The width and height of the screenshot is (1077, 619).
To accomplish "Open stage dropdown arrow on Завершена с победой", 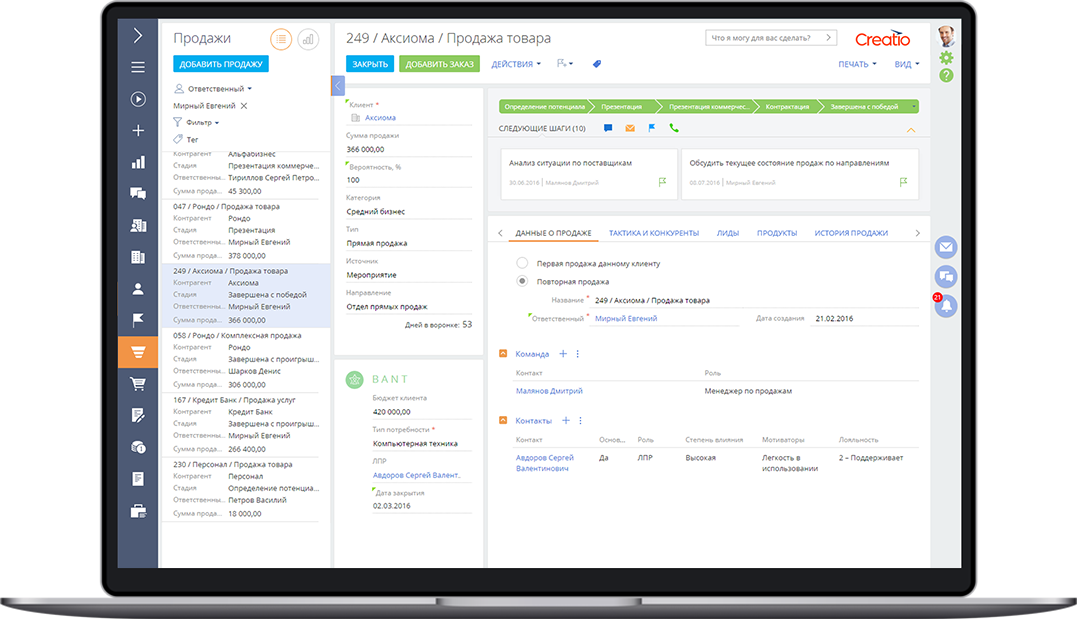I will click(913, 106).
